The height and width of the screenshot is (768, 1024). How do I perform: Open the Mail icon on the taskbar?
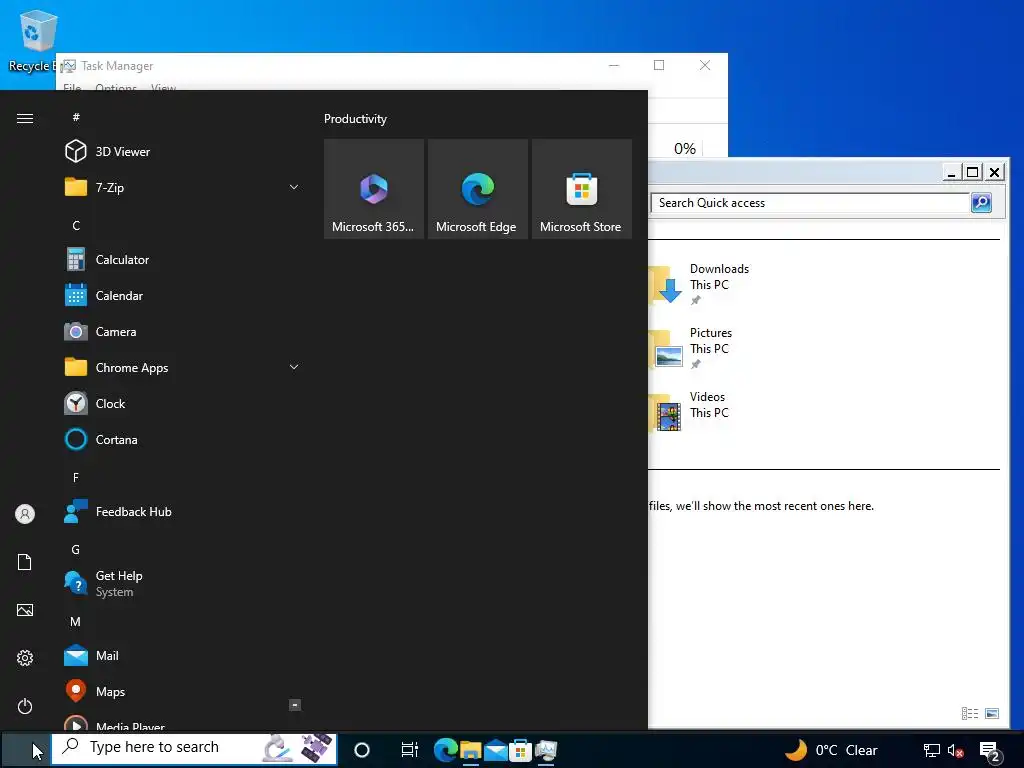tap(496, 750)
